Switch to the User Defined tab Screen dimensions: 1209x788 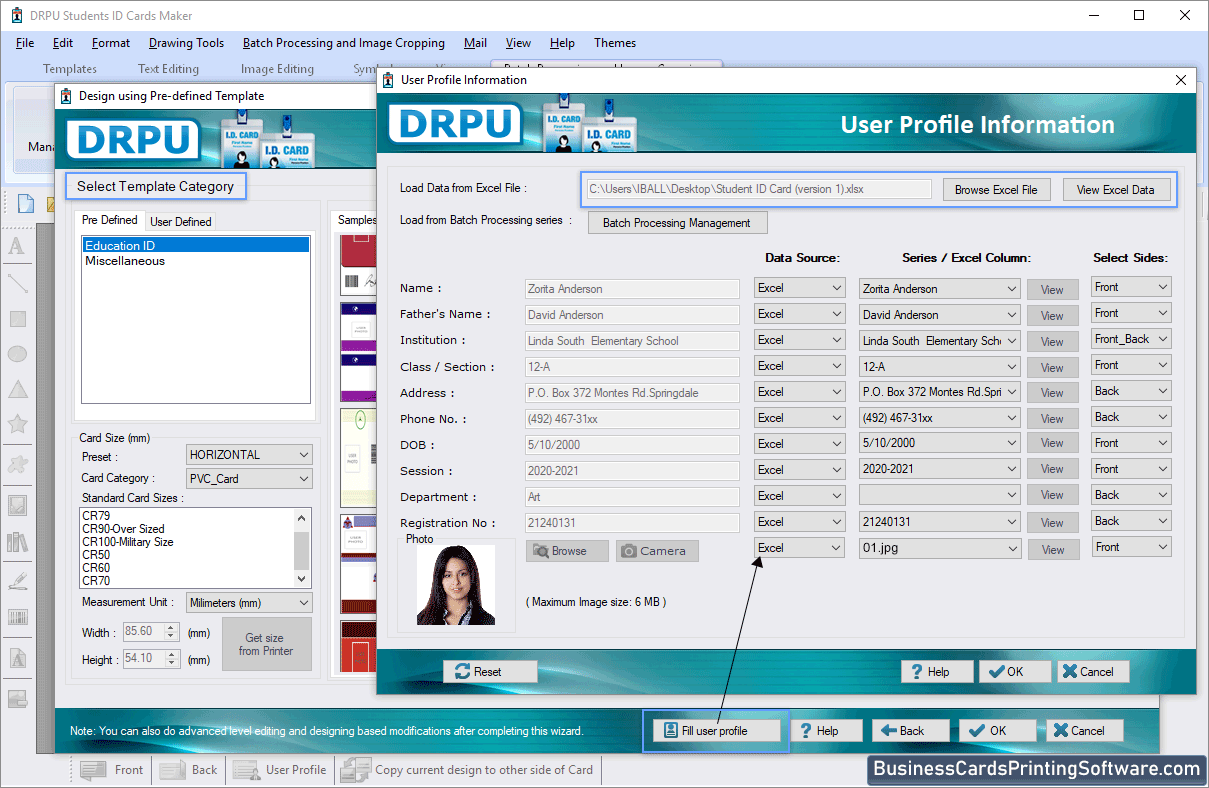coord(181,222)
